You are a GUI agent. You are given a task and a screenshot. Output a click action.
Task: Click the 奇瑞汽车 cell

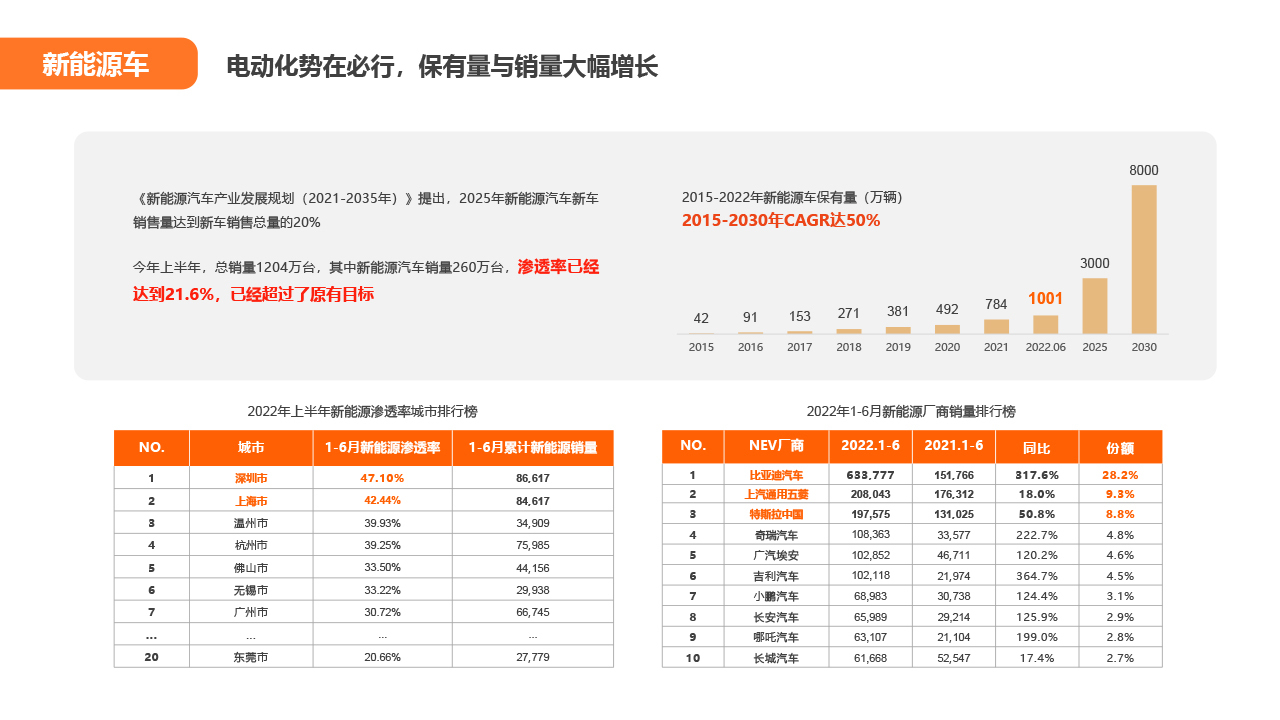(x=776, y=535)
